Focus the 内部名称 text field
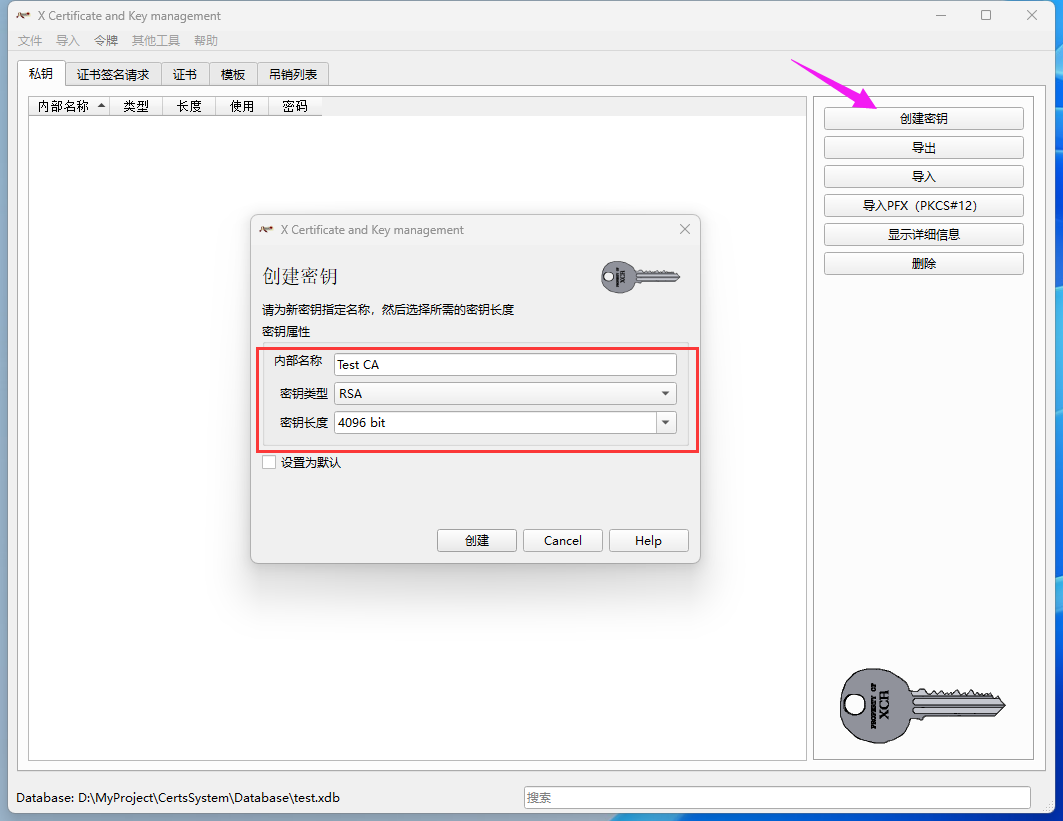The image size is (1063, 821). (505, 365)
